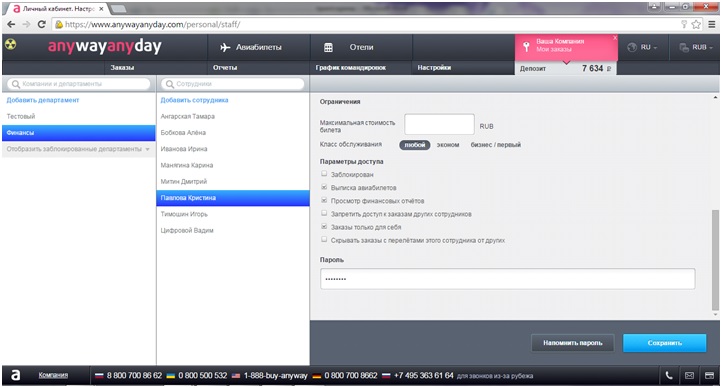Focus the Пароль input field
The height and width of the screenshot is (388, 722).
507,279
